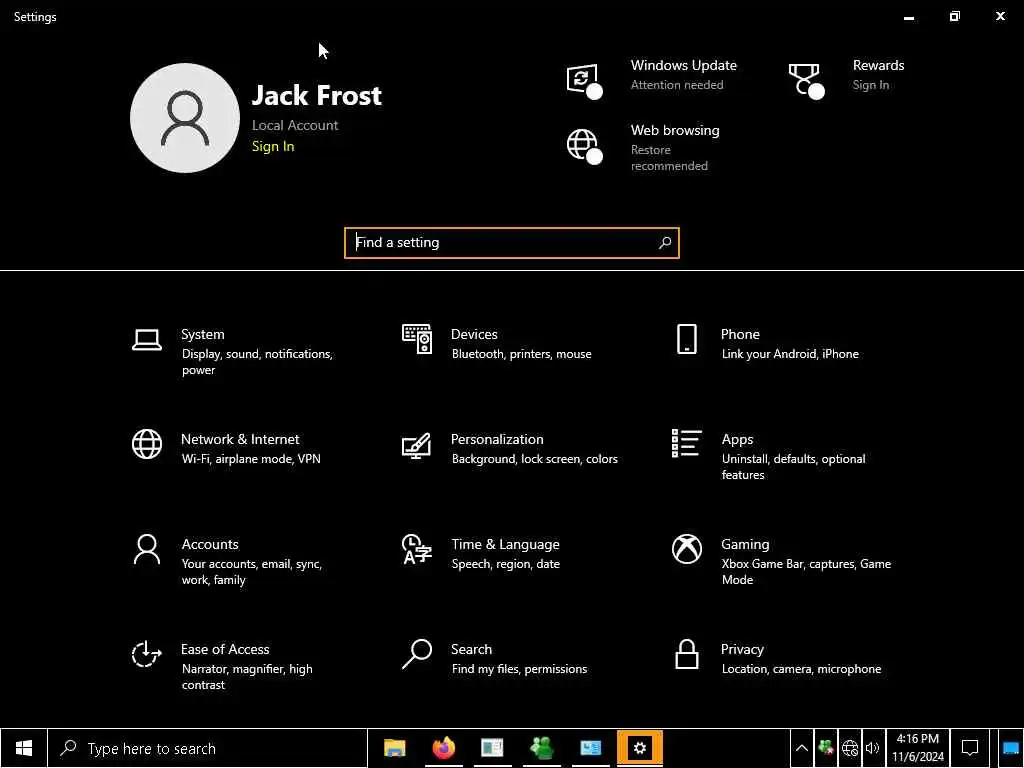Click the text 'Speech, region, date'
1024x768 pixels.
tap(505, 564)
